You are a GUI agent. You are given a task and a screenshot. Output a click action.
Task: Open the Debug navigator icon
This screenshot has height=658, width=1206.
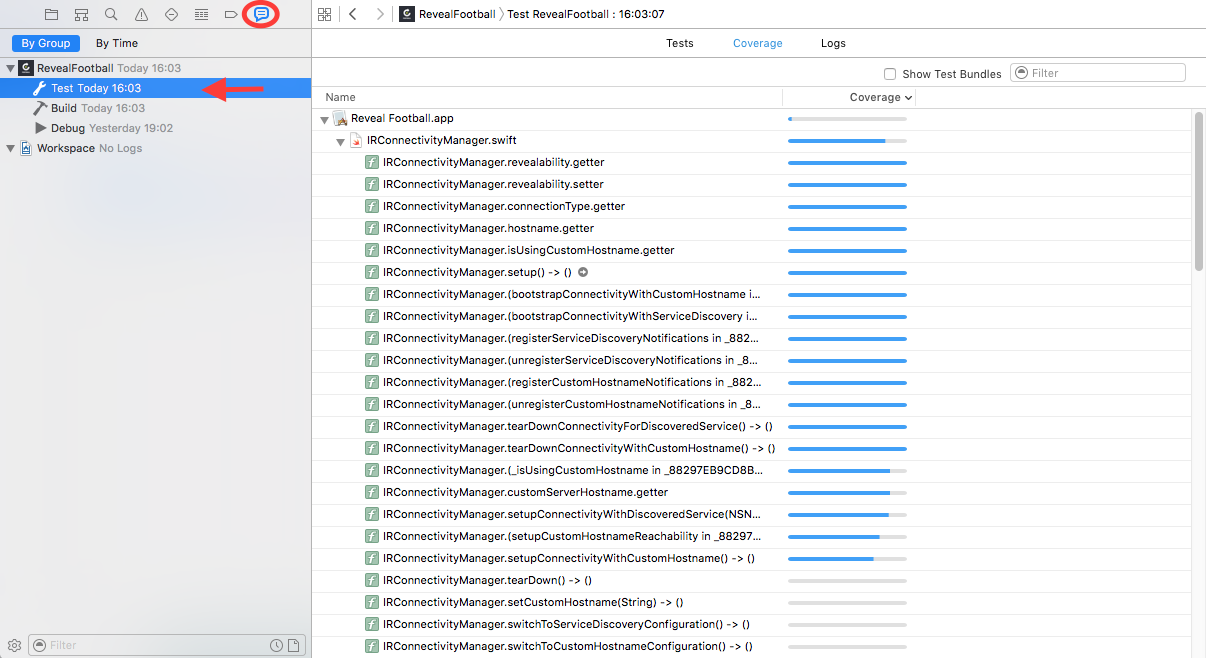[201, 15]
